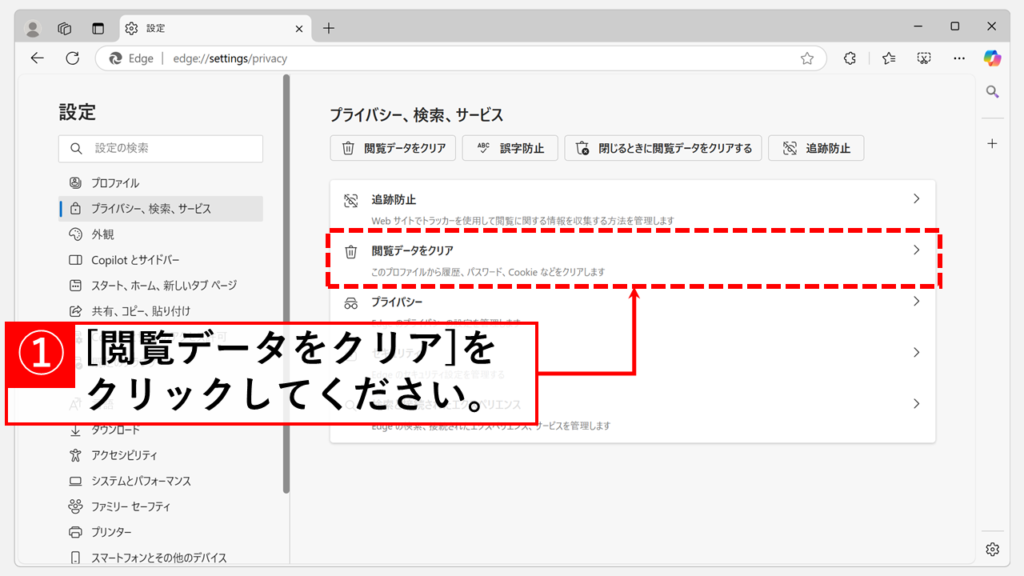This screenshot has height=576, width=1024.
Task: Click the sidebar search magnifier icon
Action: (x=992, y=92)
